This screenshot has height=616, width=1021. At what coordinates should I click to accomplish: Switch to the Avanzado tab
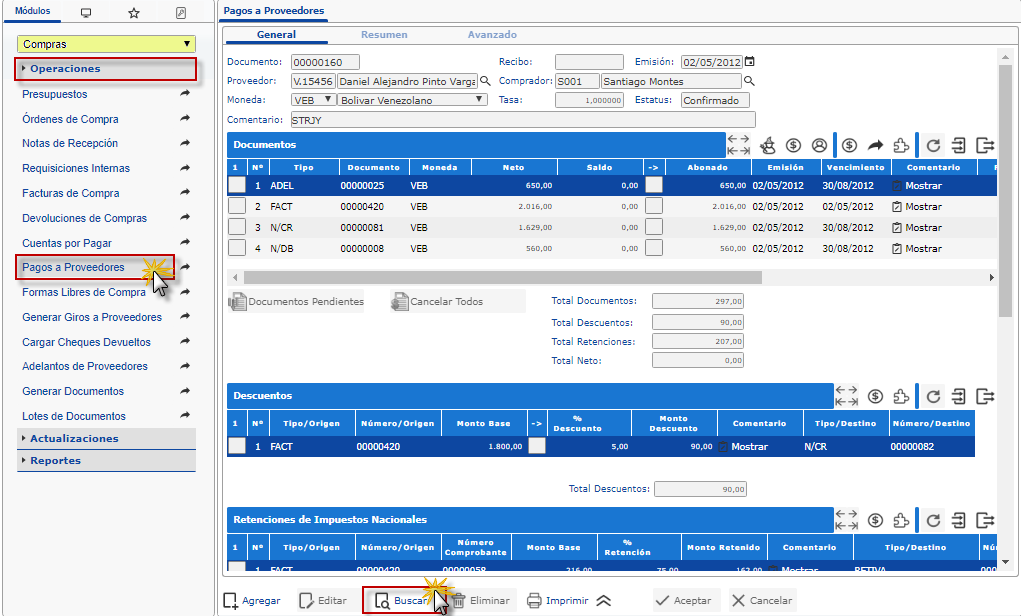[492, 35]
